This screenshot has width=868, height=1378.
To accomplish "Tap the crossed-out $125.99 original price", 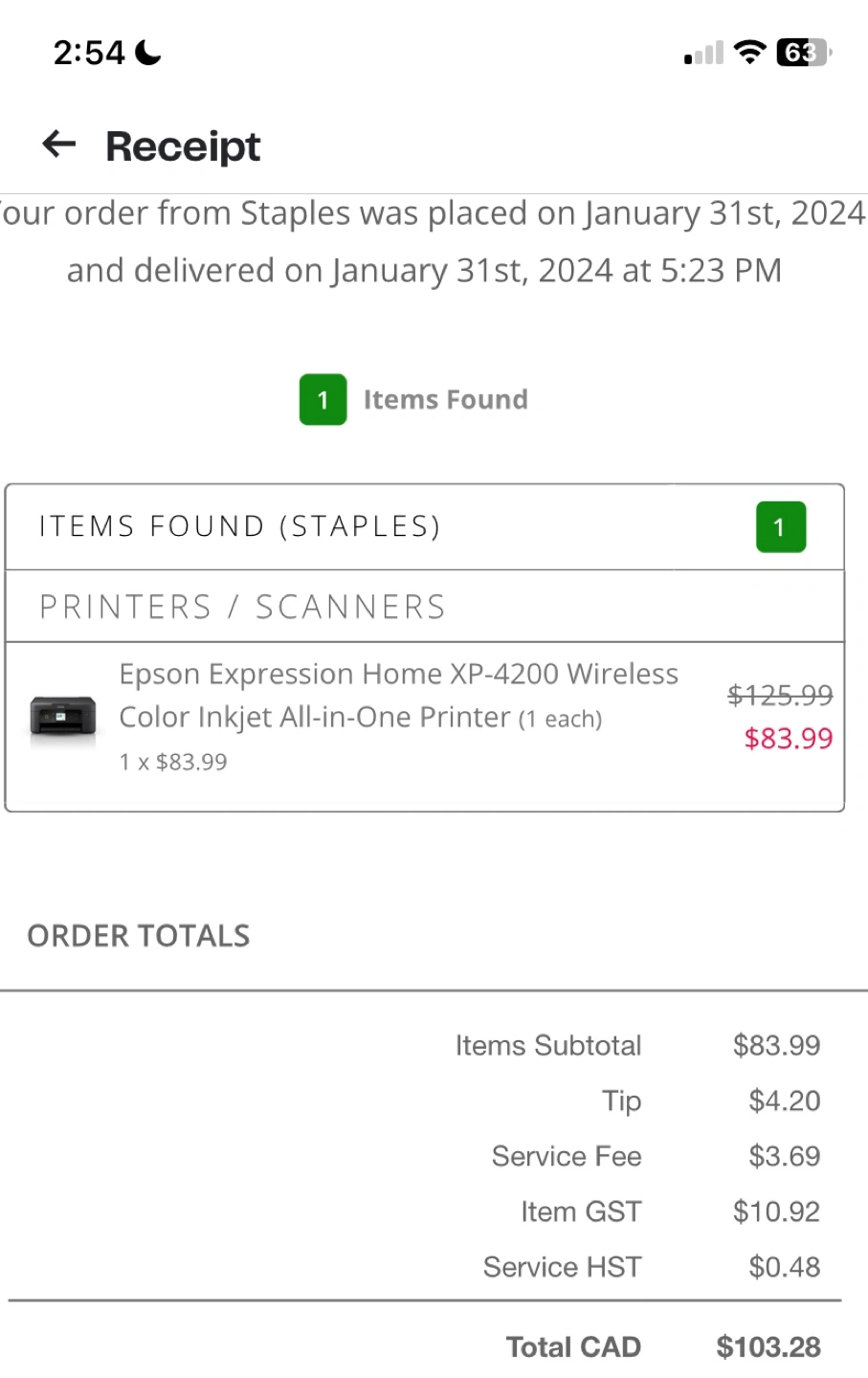I will pyautogui.click(x=780, y=695).
